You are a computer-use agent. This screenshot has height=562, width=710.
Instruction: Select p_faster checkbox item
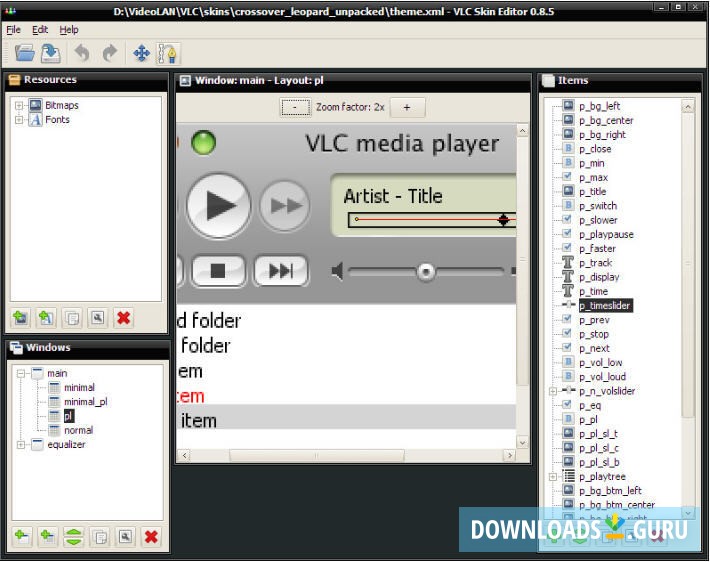[597, 248]
